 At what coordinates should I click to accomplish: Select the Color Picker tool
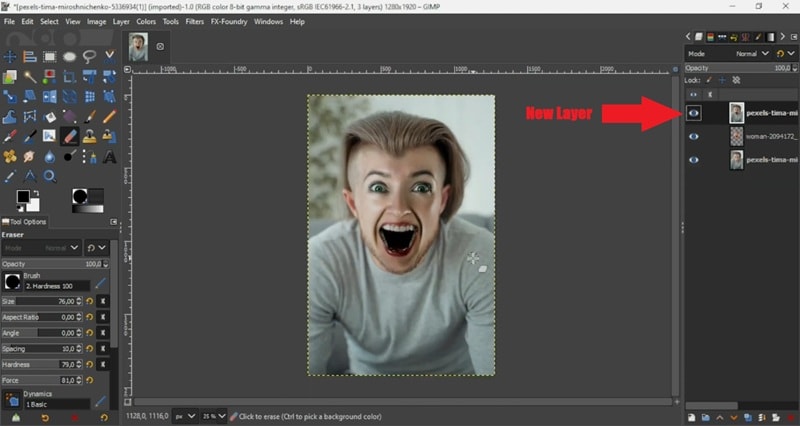point(10,176)
